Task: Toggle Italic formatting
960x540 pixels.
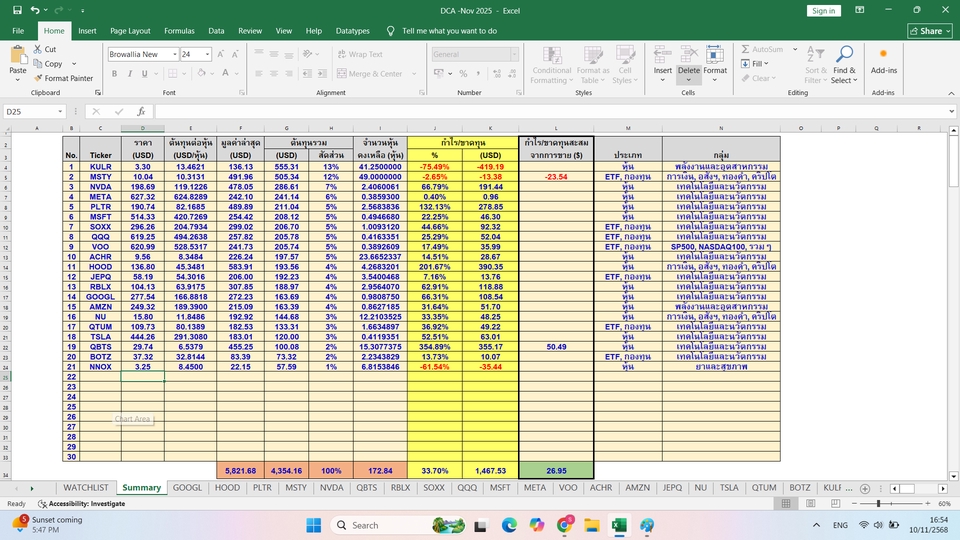Action: [x=129, y=73]
